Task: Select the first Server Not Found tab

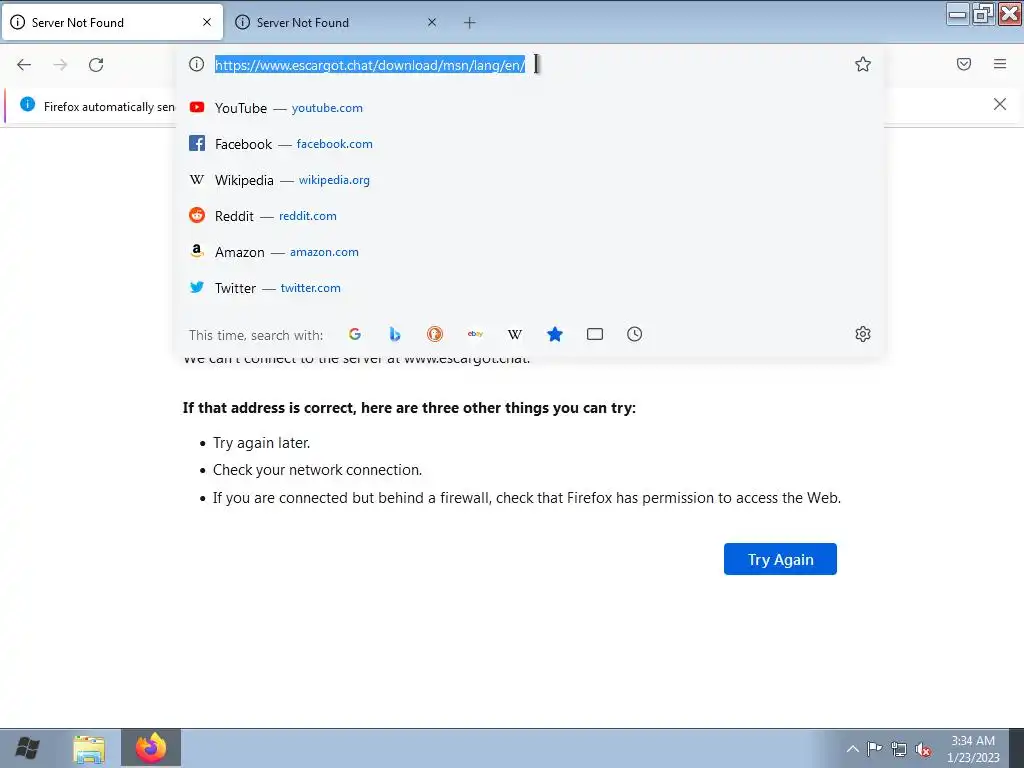Action: click(x=112, y=23)
